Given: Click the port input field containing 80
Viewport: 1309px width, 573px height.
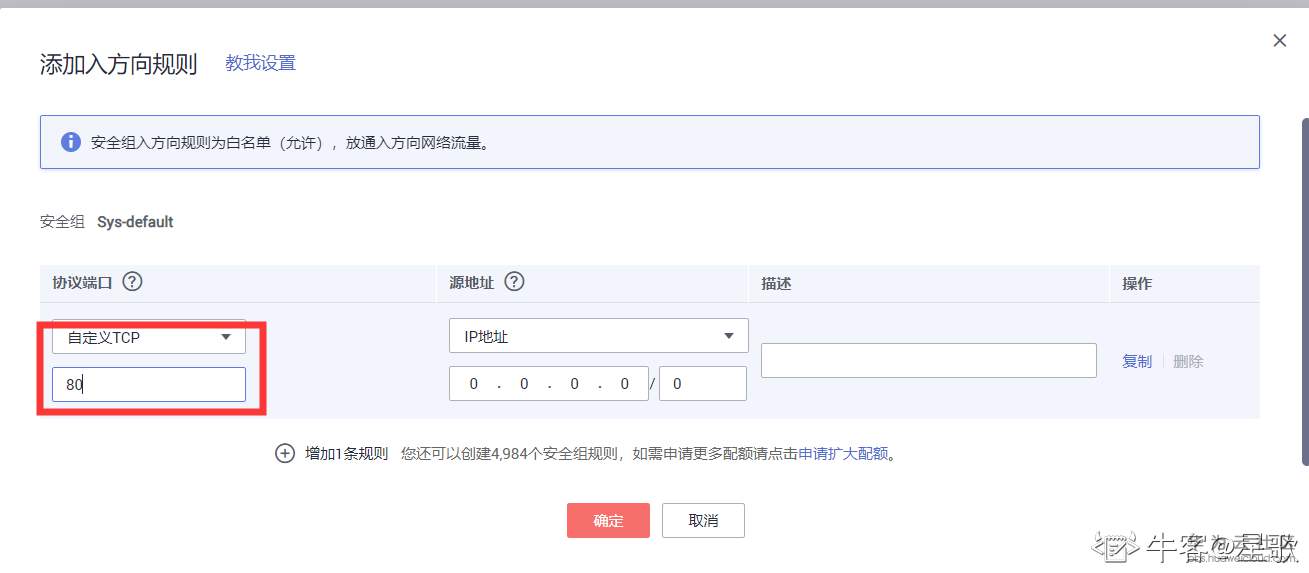Looking at the screenshot, I should coord(149,384).
